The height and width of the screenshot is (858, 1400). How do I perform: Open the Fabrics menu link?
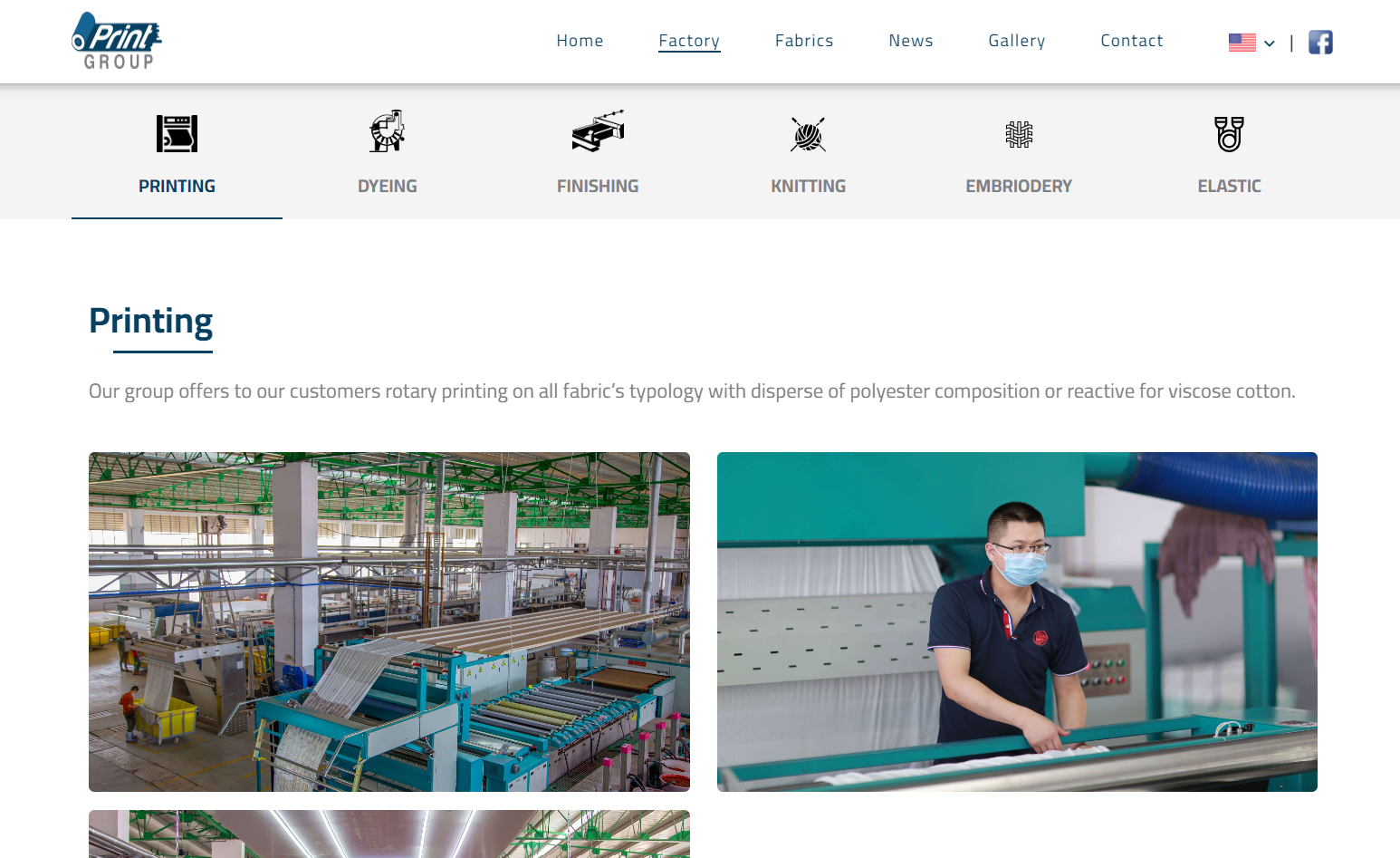[804, 41]
